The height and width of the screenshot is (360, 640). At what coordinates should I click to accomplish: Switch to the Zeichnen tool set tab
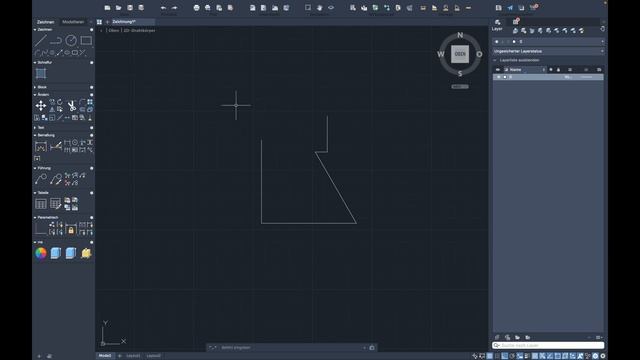[x=45, y=22]
